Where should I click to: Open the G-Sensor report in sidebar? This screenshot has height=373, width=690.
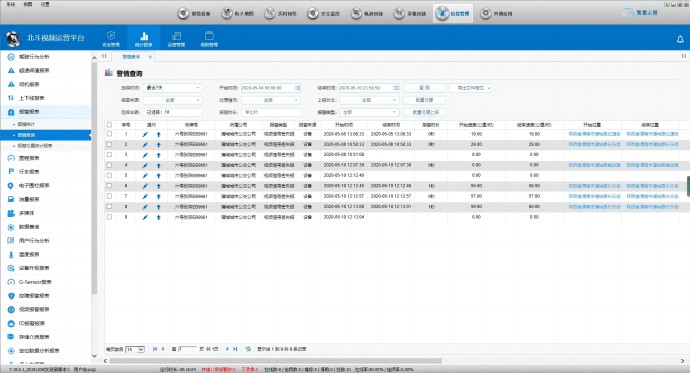coord(35,282)
